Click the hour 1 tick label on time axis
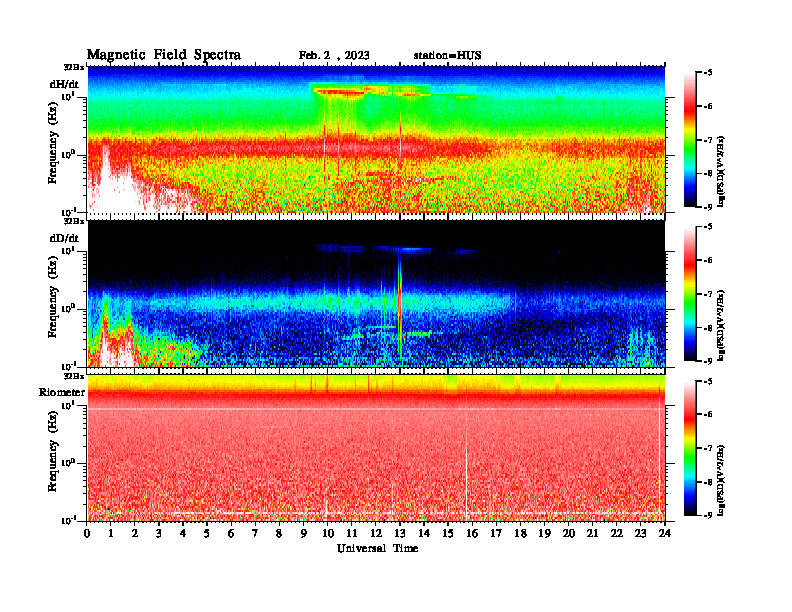This screenshot has width=792, height=612. [111, 534]
